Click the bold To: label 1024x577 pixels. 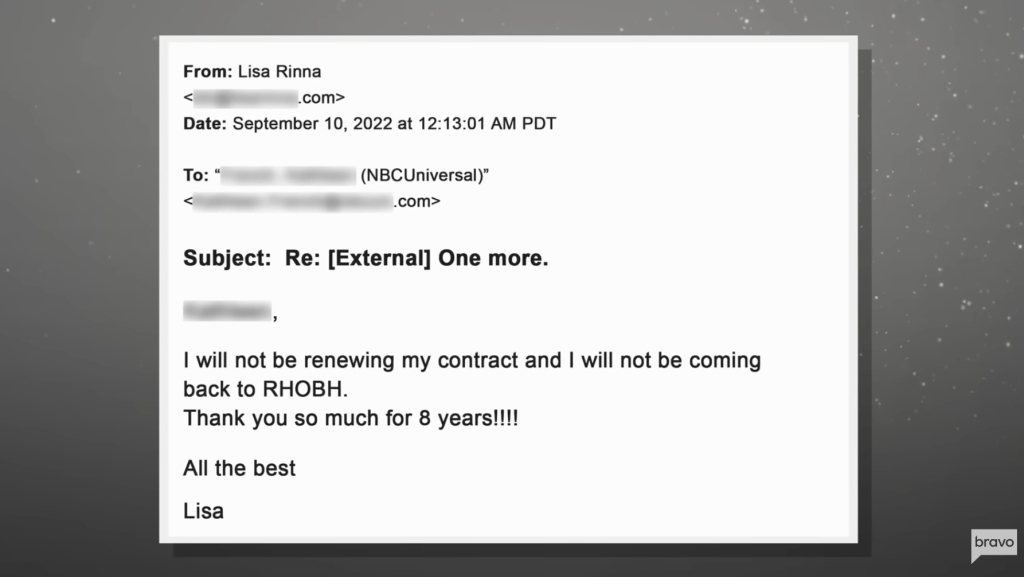195,176
